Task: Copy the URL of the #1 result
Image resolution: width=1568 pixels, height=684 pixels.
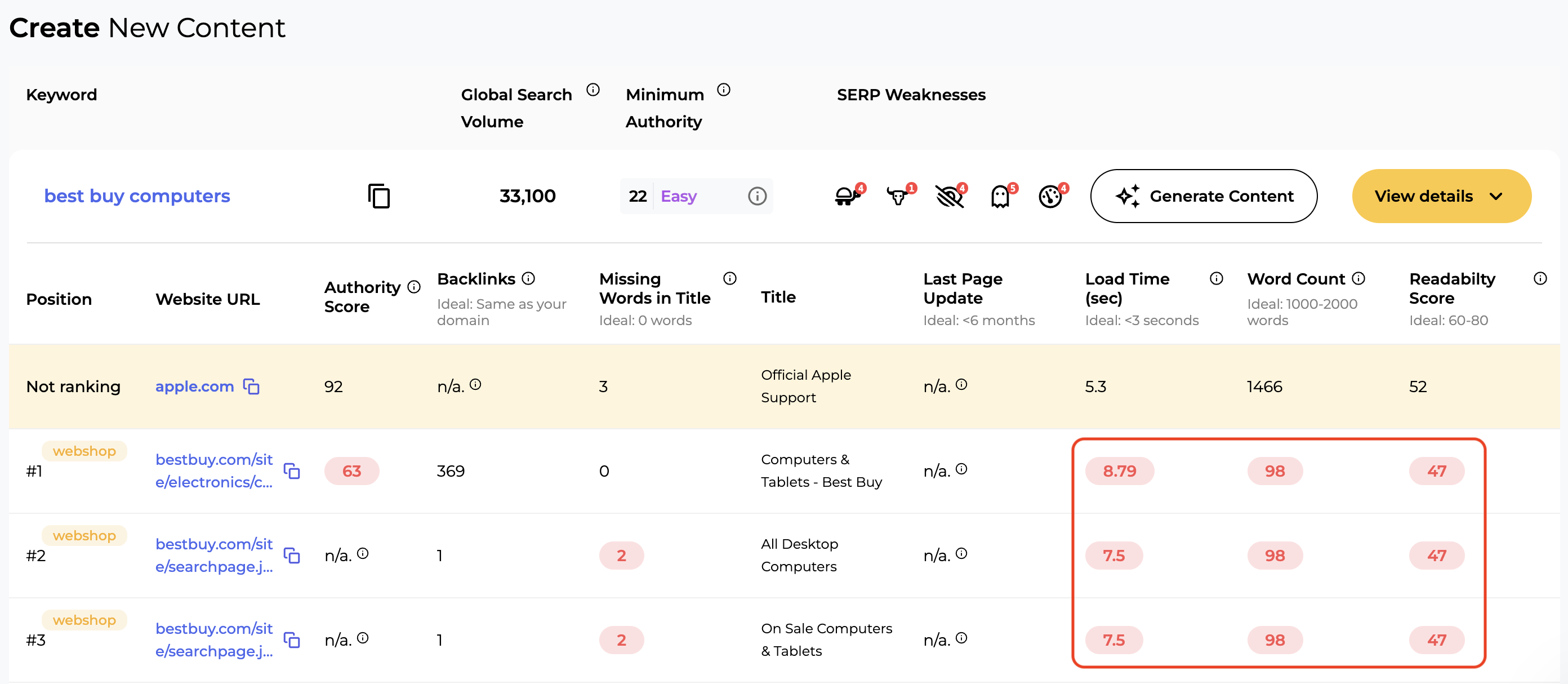Action: [x=292, y=471]
